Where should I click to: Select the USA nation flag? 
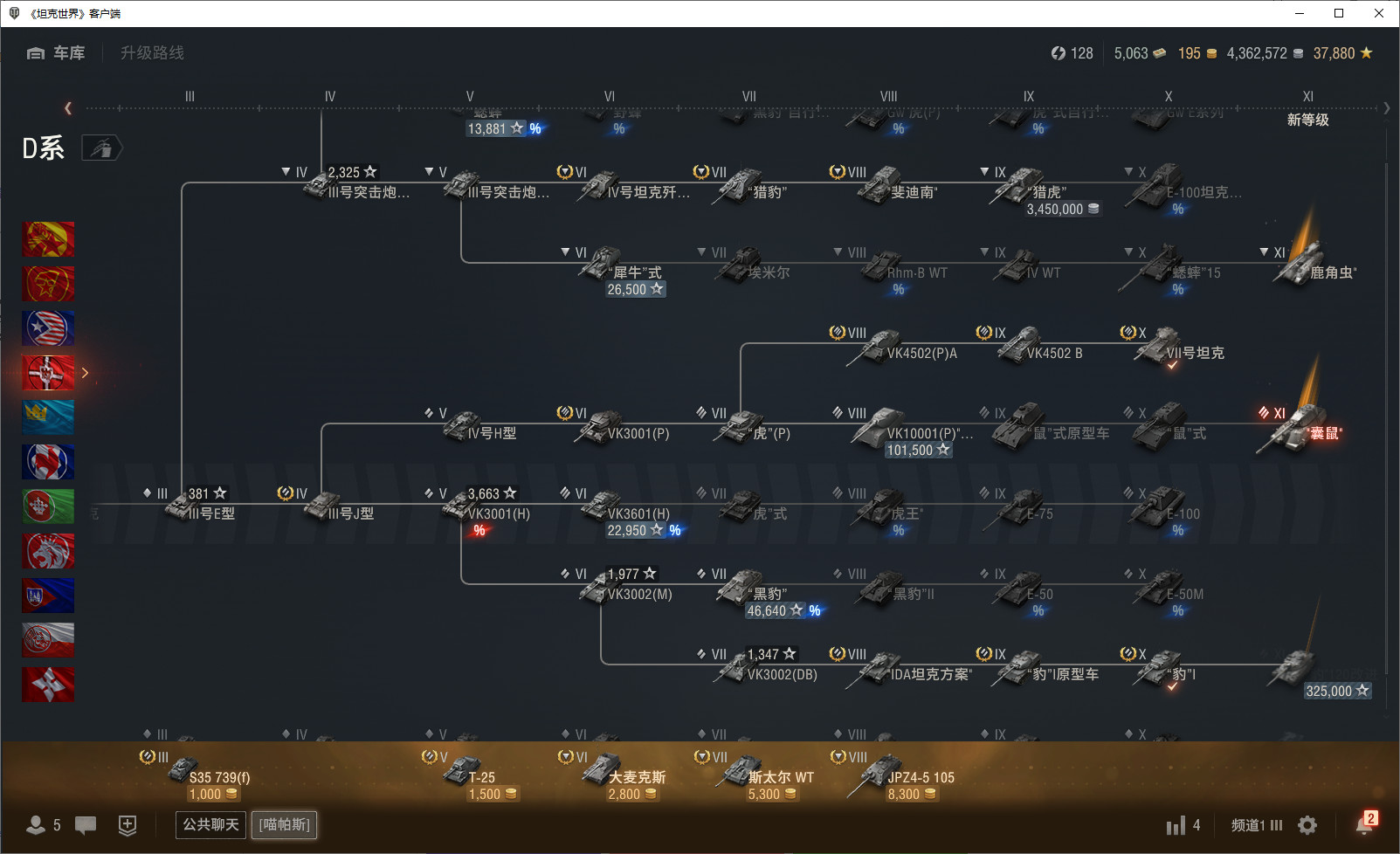[48, 328]
